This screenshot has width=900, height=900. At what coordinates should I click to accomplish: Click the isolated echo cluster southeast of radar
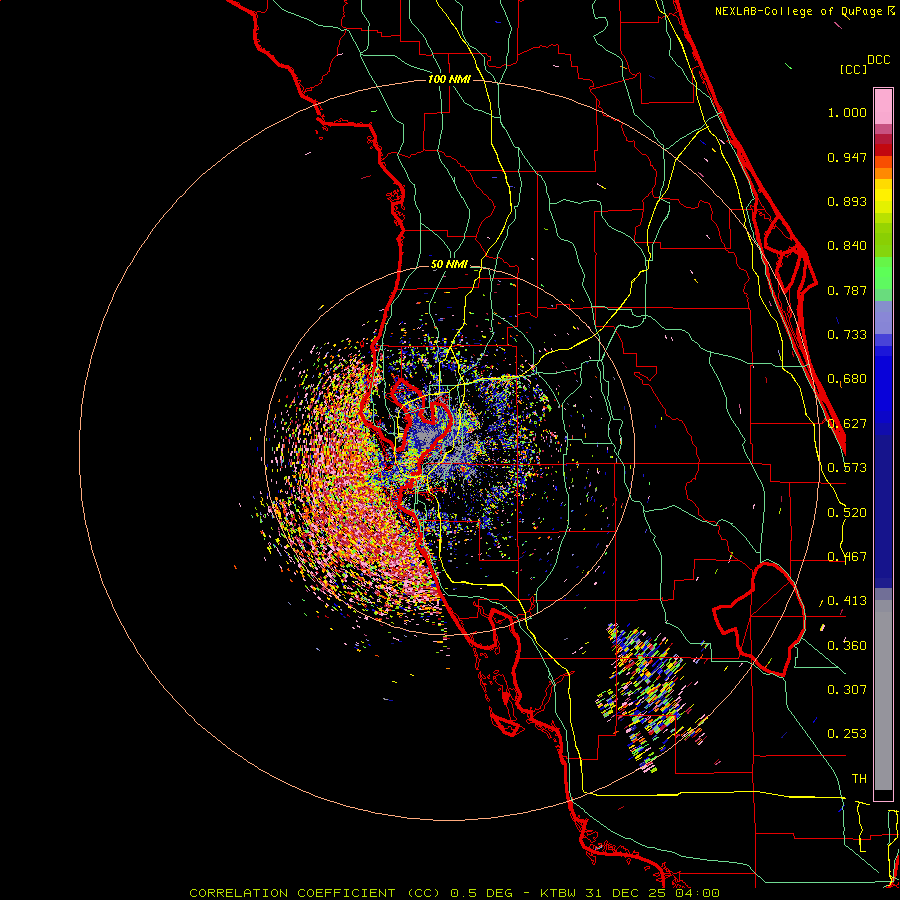[651, 697]
